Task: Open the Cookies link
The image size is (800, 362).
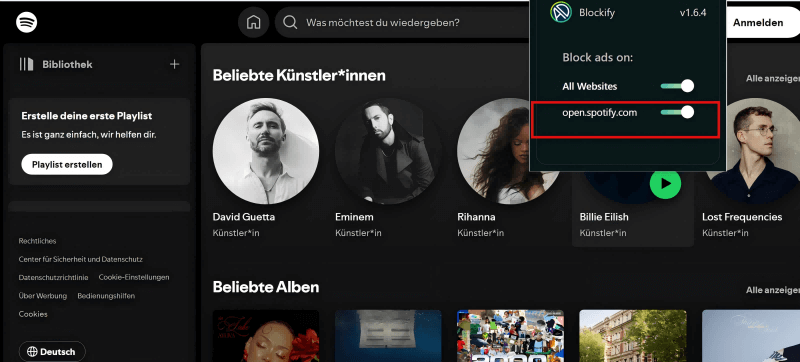Action: click(33, 314)
